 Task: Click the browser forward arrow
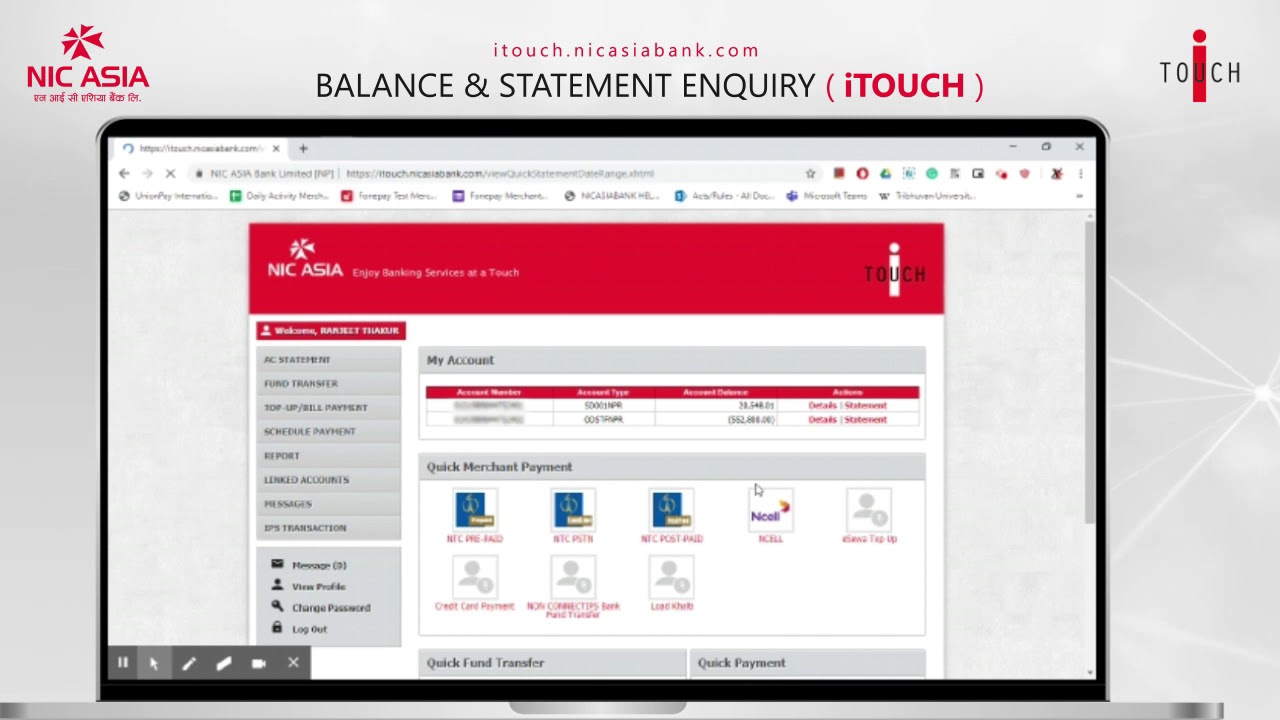[x=147, y=173]
